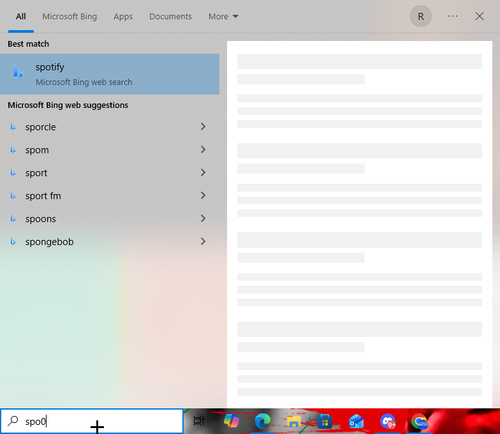Open Microsoft Edge from the taskbar
This screenshot has width=500, height=434.
click(263, 421)
